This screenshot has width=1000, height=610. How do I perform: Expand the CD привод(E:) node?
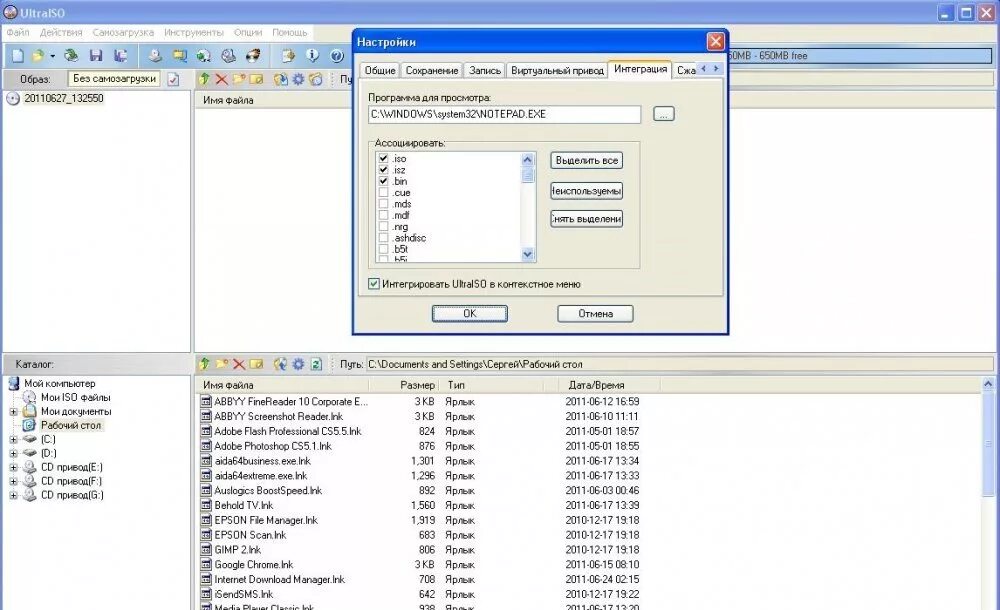(13, 468)
